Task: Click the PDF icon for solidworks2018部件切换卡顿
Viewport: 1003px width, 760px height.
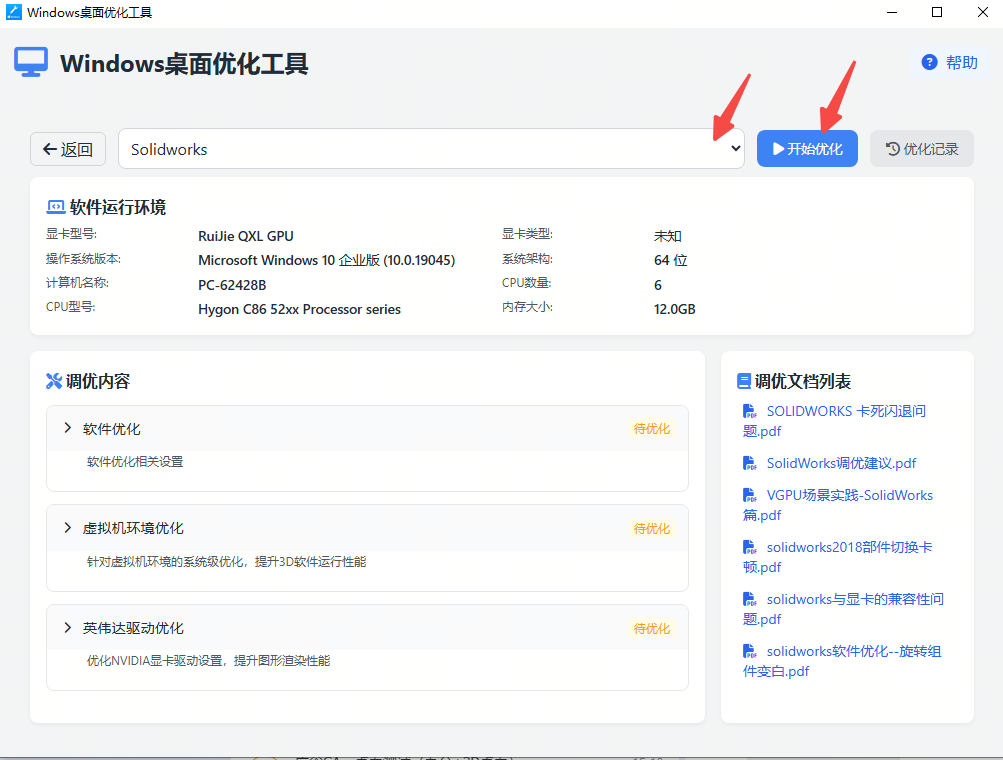Action: 750,547
